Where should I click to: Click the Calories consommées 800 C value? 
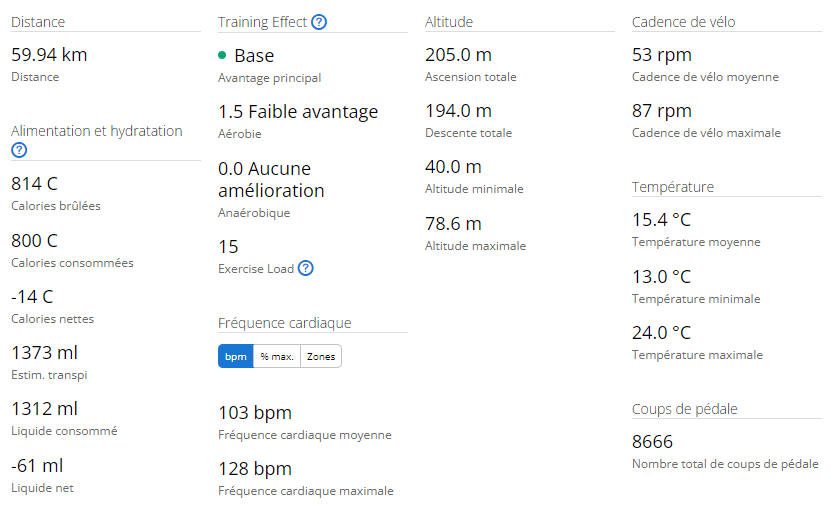coord(34,241)
